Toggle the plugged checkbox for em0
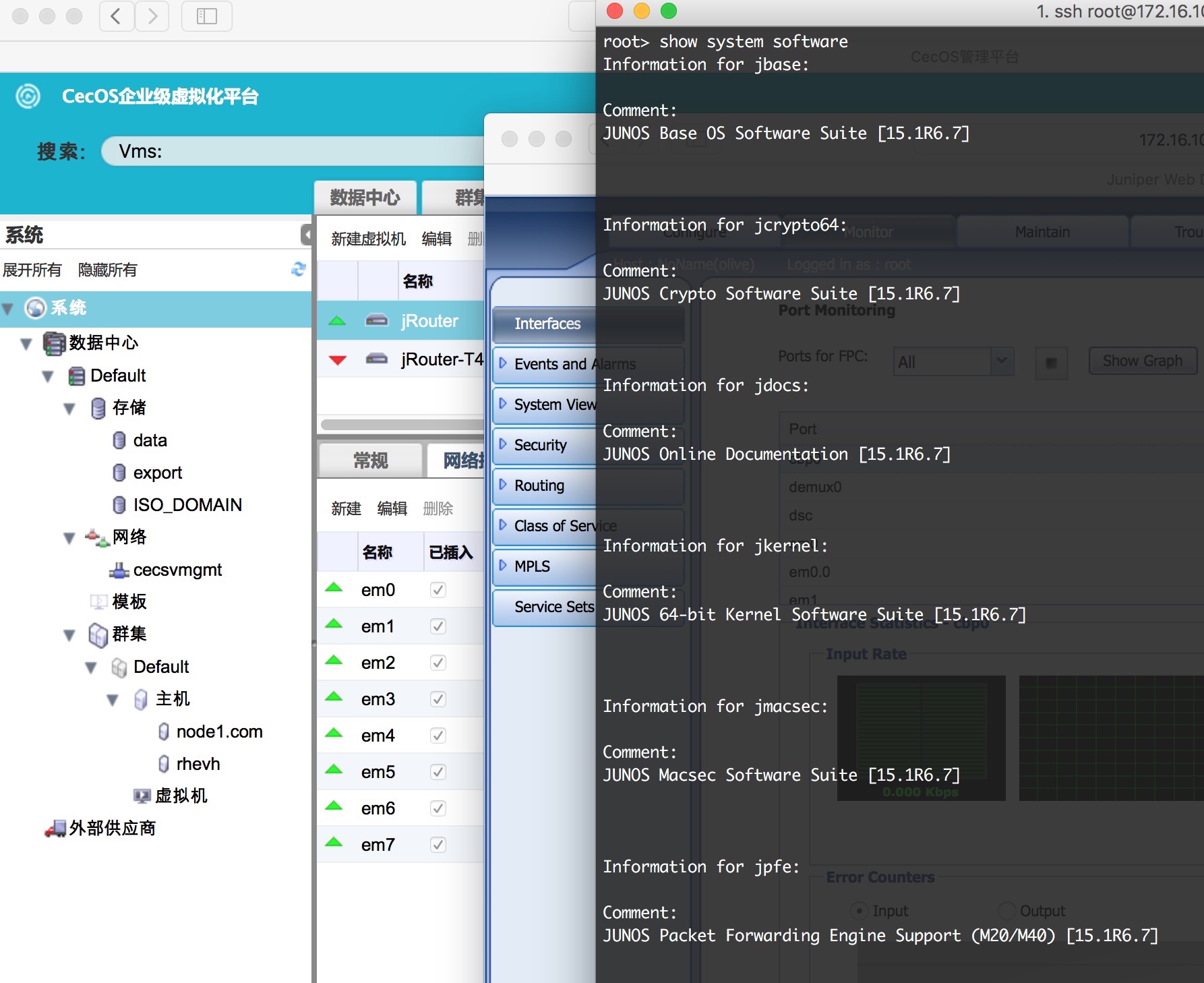 [x=438, y=590]
